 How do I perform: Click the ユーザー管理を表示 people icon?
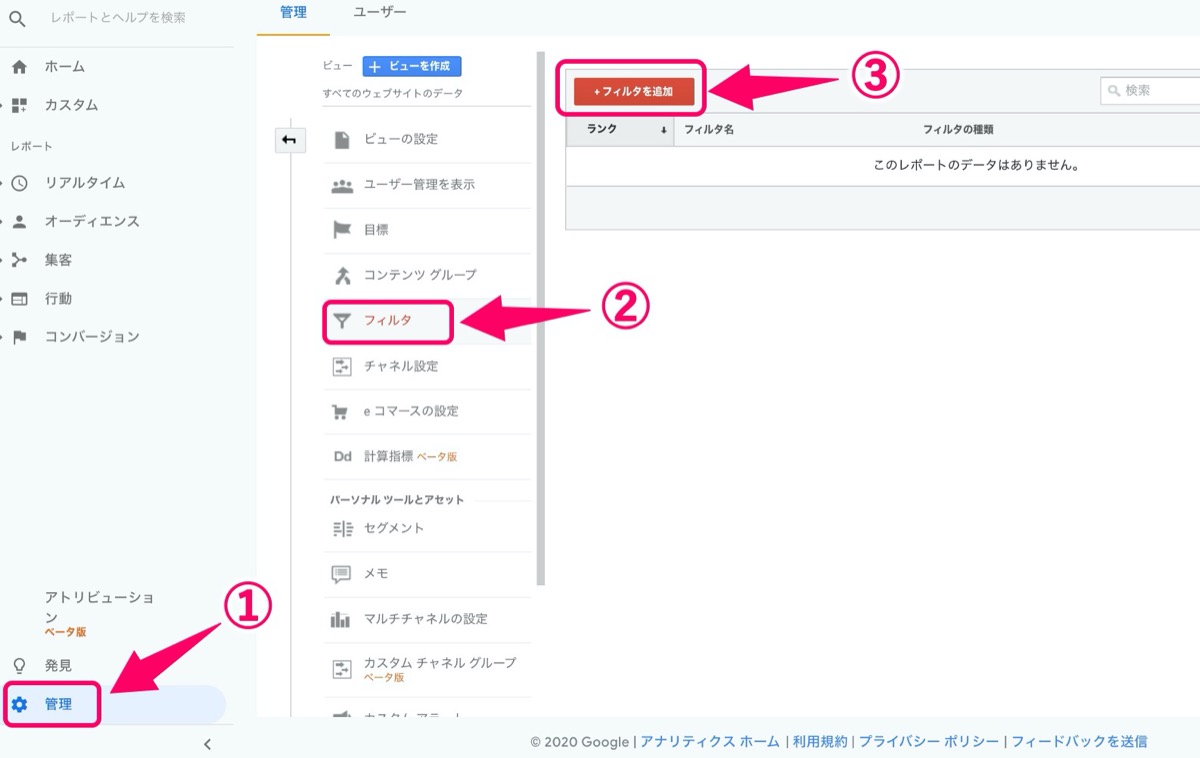342,185
